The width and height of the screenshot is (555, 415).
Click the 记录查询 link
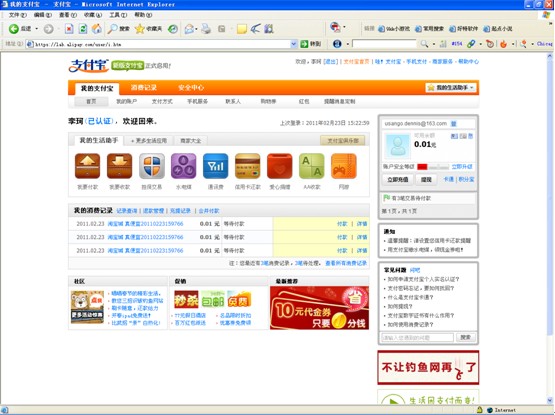point(127,211)
